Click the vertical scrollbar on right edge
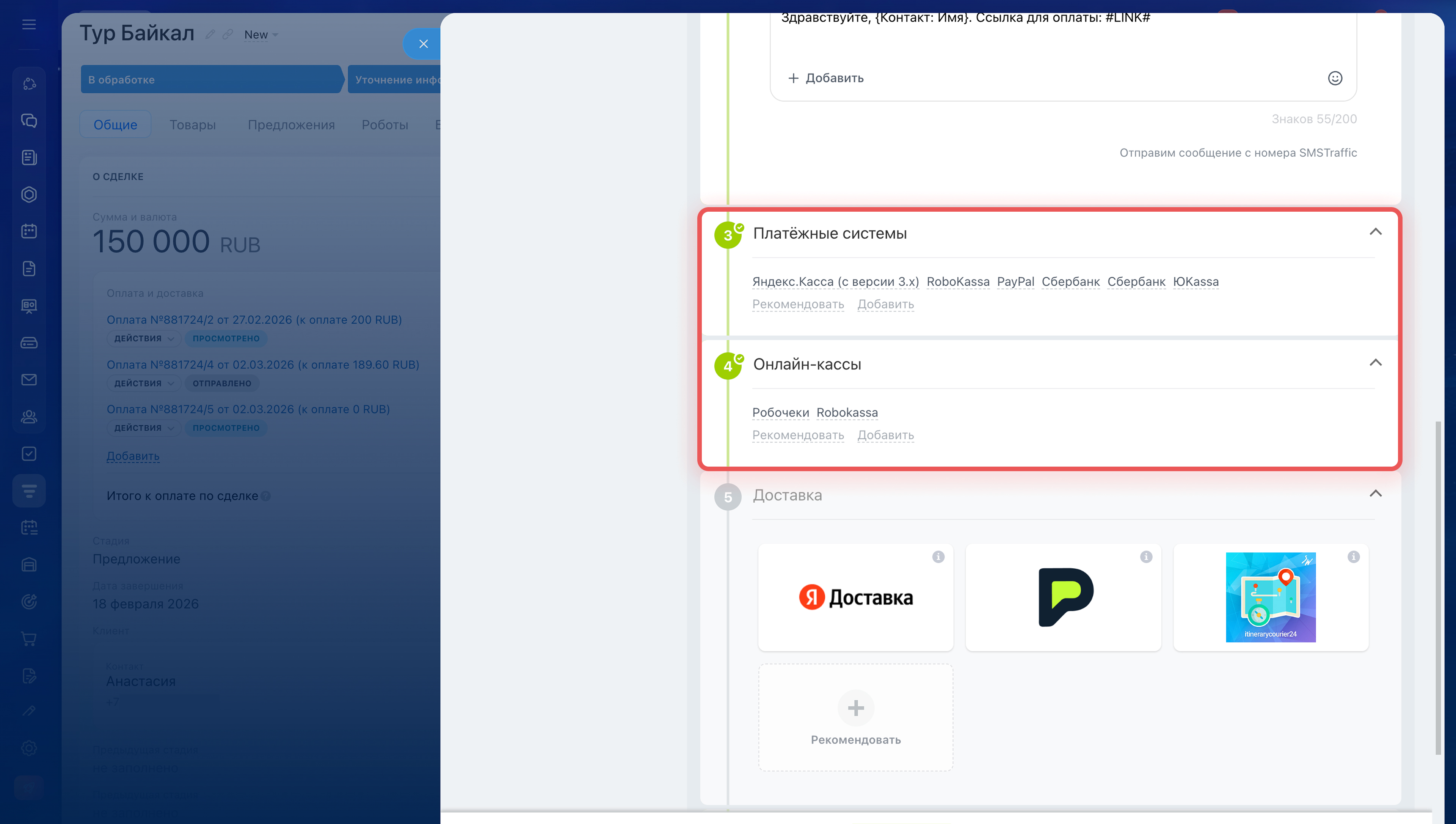Viewport: 1456px width, 824px height. pyautogui.click(x=1437, y=588)
